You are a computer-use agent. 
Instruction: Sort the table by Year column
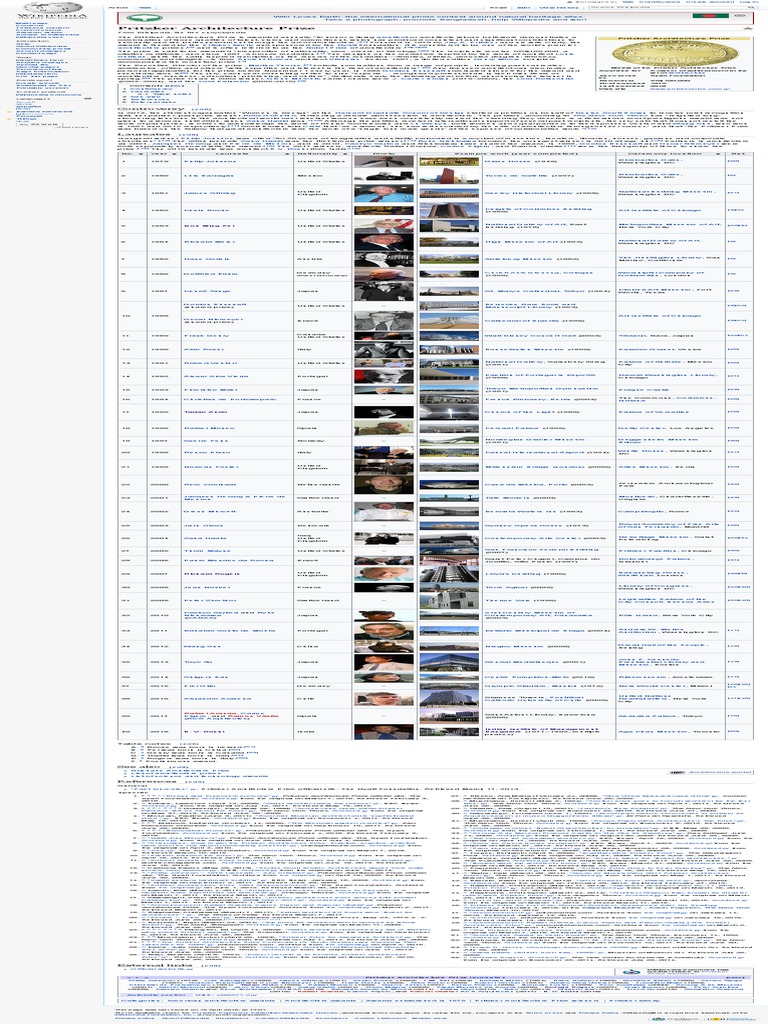click(x=163, y=154)
